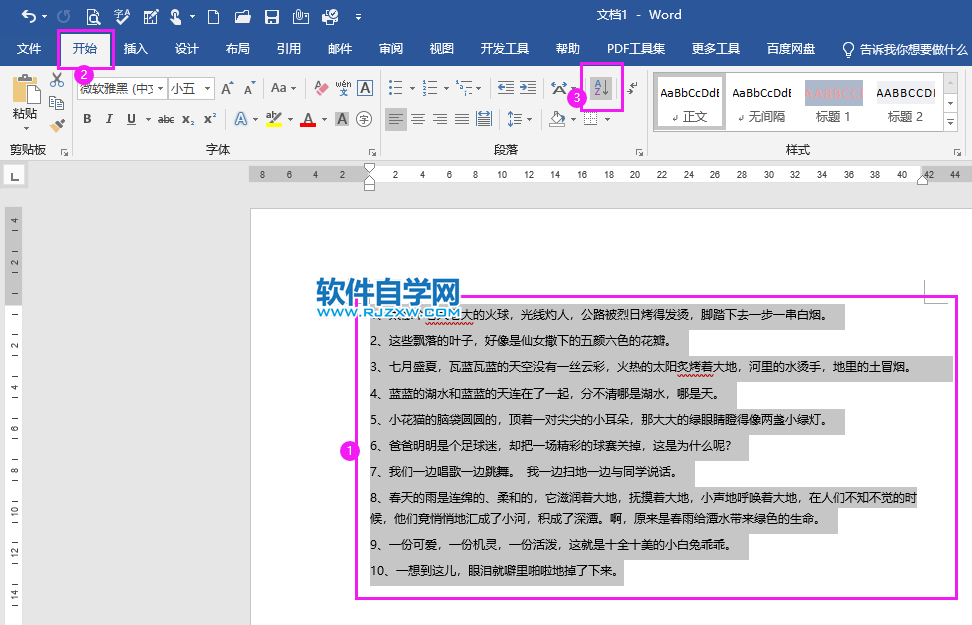Toggle Italic formatting
Screen dimensions: 972x625
(x=109, y=118)
